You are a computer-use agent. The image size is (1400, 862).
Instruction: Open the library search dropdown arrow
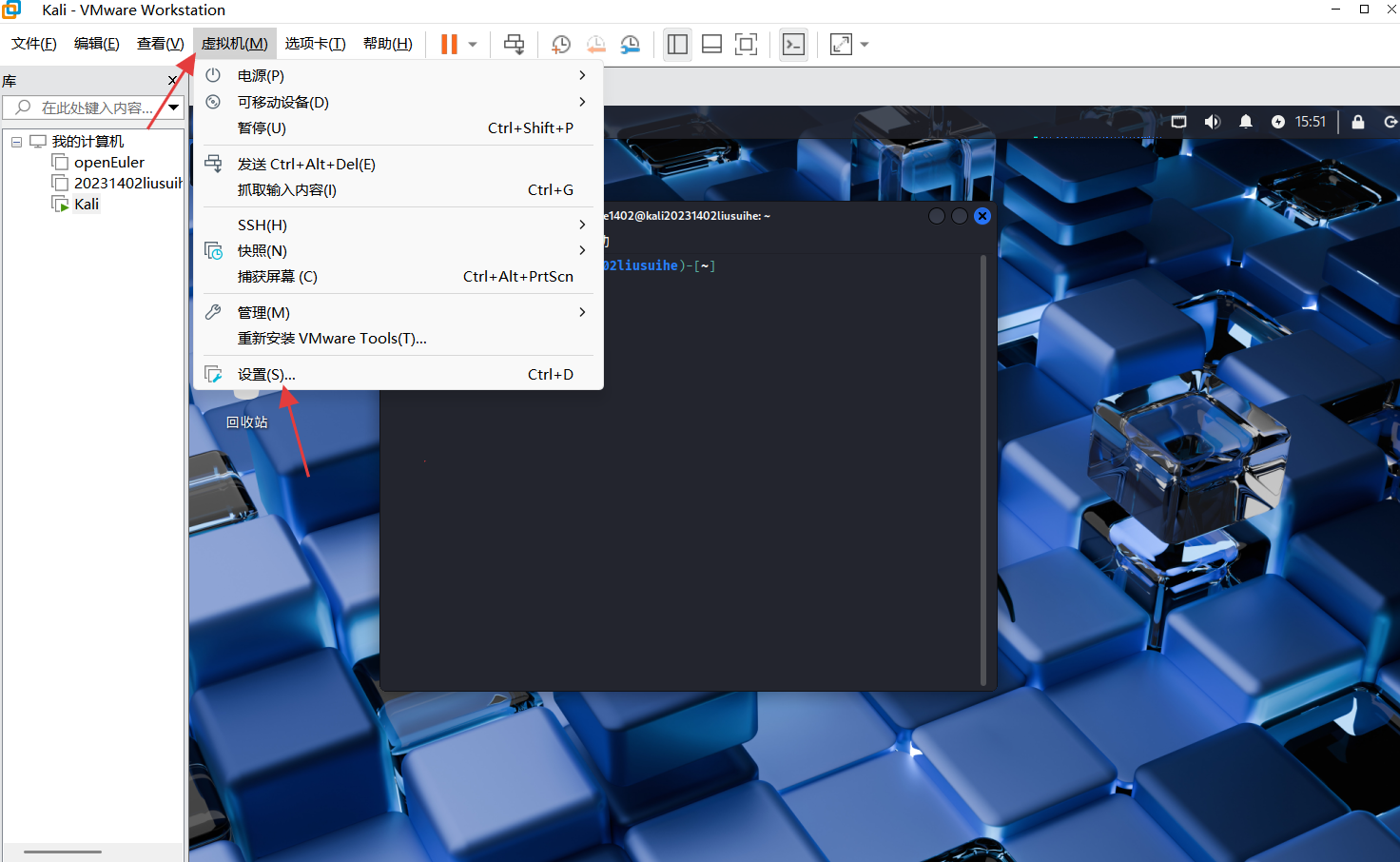tap(174, 108)
